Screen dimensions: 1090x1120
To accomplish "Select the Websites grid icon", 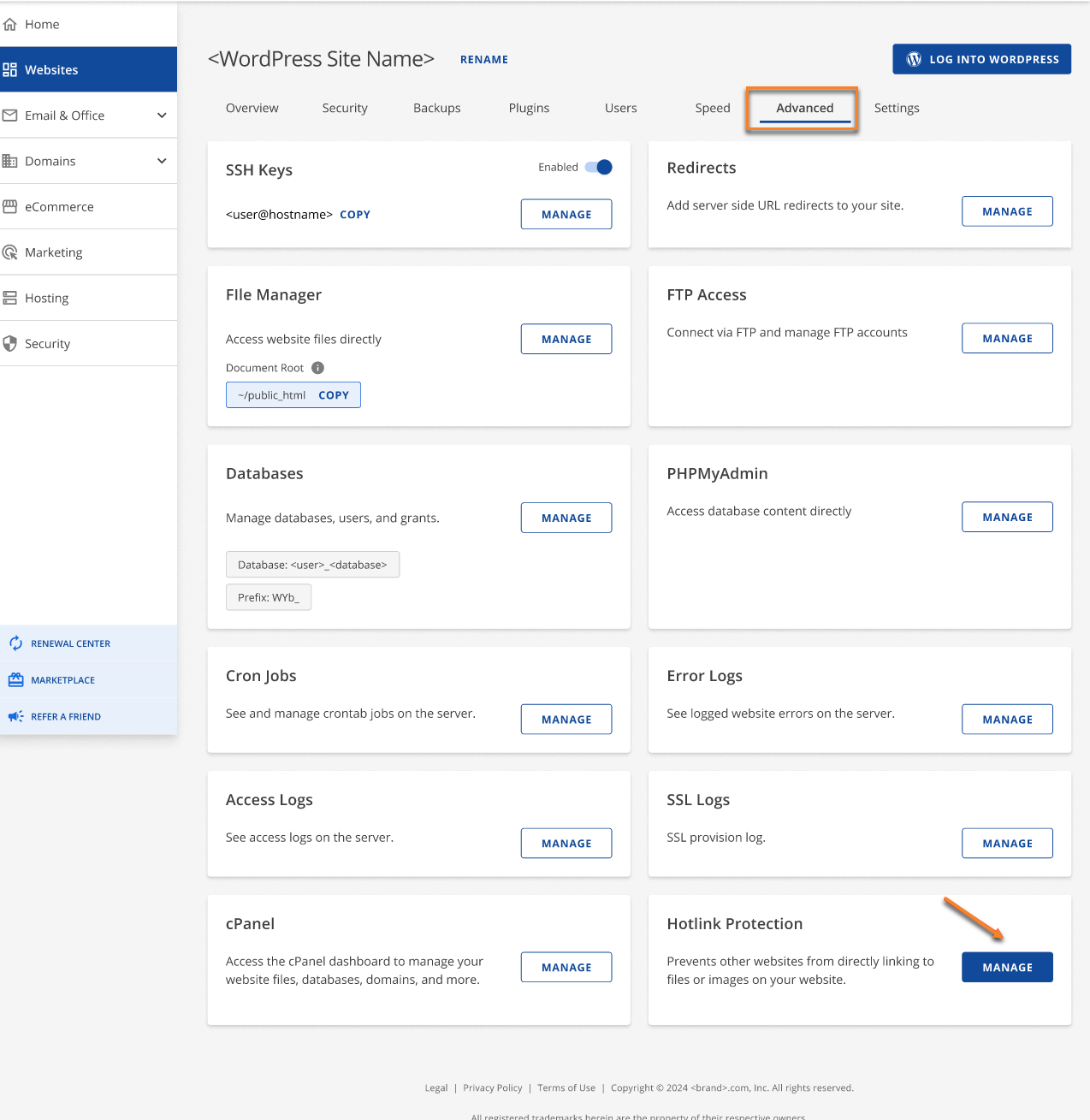I will point(12,69).
